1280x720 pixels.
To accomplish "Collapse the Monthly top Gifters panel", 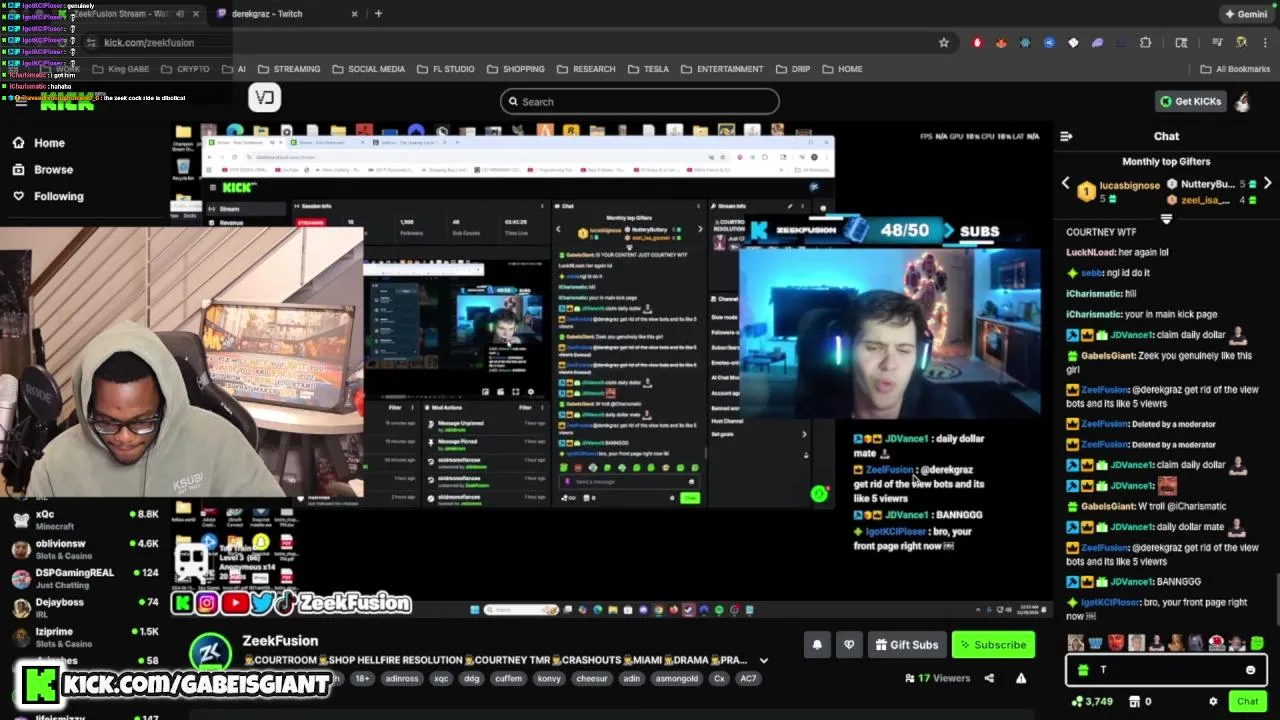I will (1166, 218).
